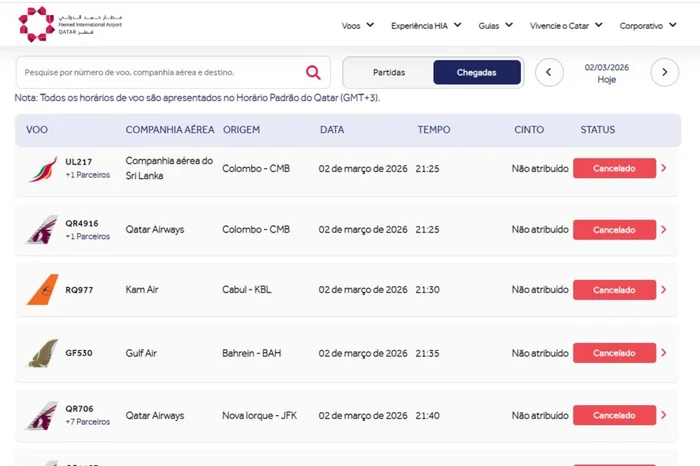Open the Vivencie o Catar menu
This screenshot has height=466, width=700.
tap(565, 25)
